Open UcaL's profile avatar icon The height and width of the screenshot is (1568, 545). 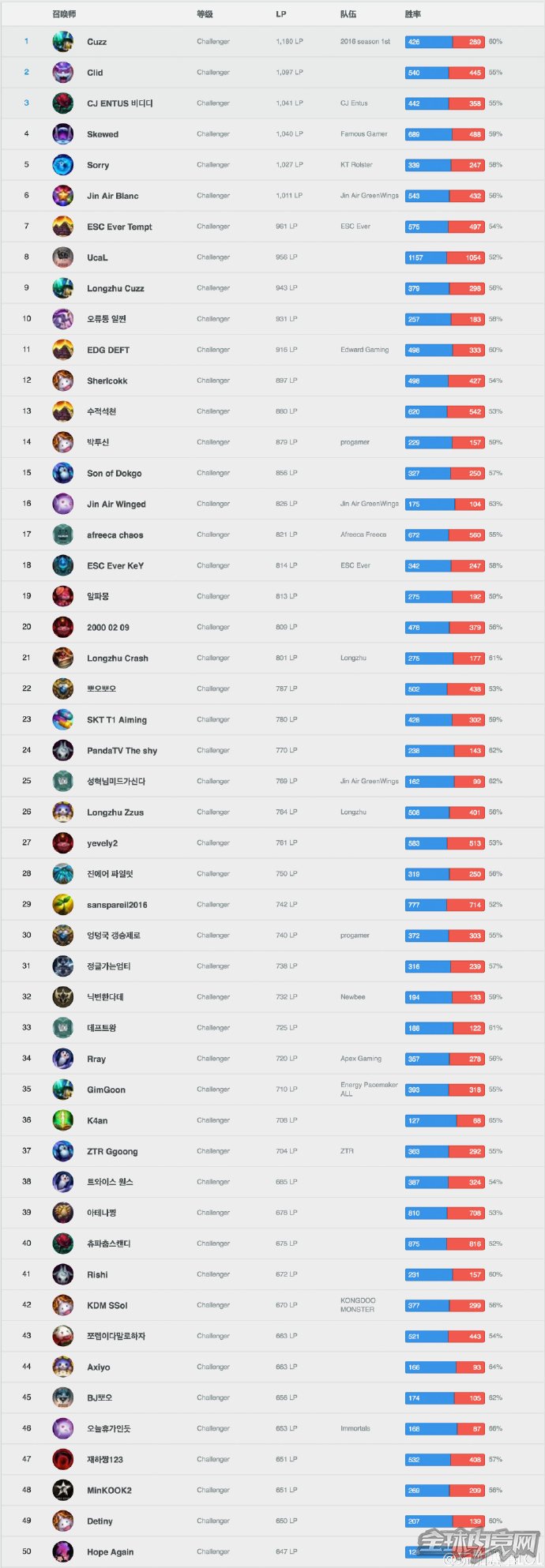click(62, 257)
